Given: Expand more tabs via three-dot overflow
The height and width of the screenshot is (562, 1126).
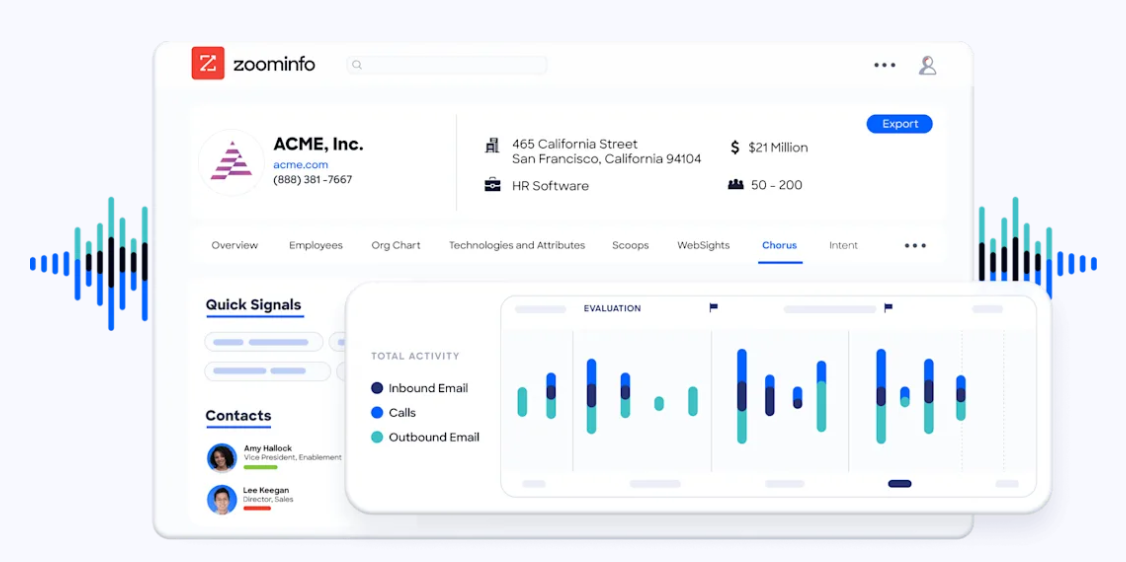Looking at the screenshot, I should tap(915, 245).
